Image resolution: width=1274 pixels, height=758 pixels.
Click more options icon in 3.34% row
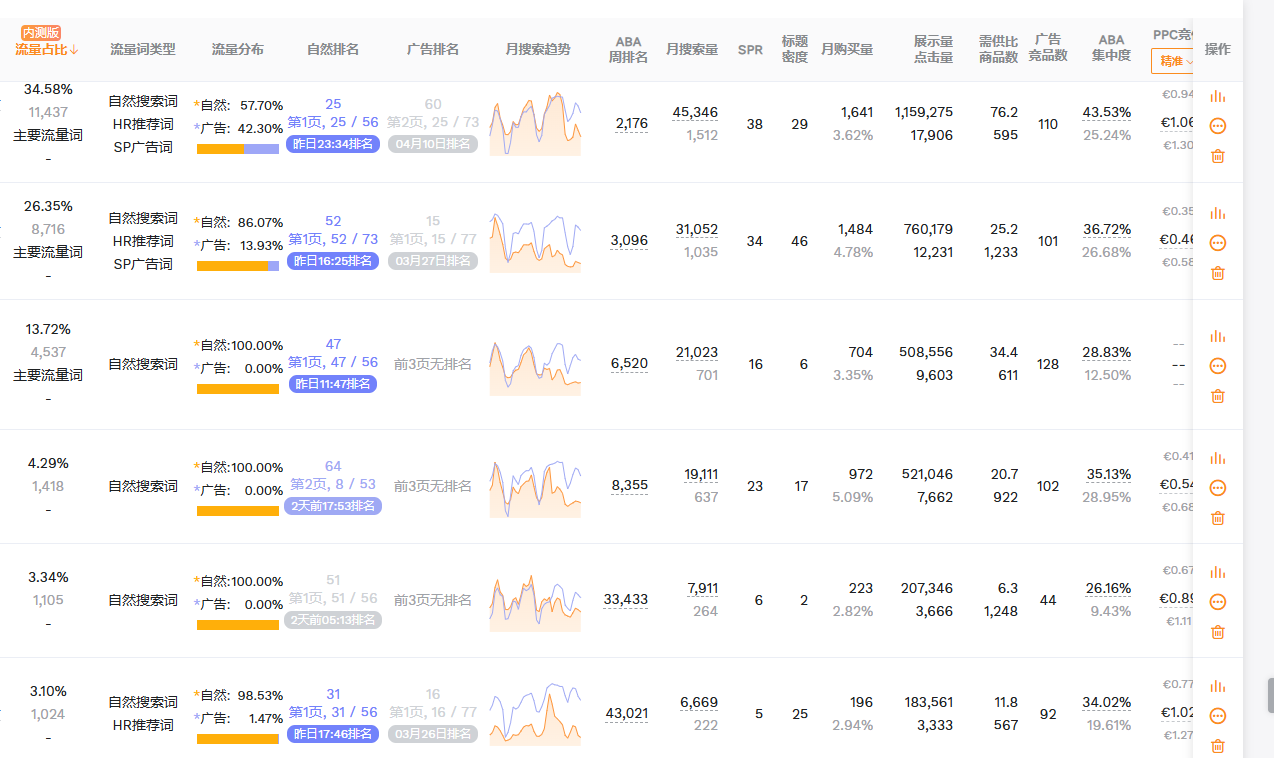(1217, 602)
